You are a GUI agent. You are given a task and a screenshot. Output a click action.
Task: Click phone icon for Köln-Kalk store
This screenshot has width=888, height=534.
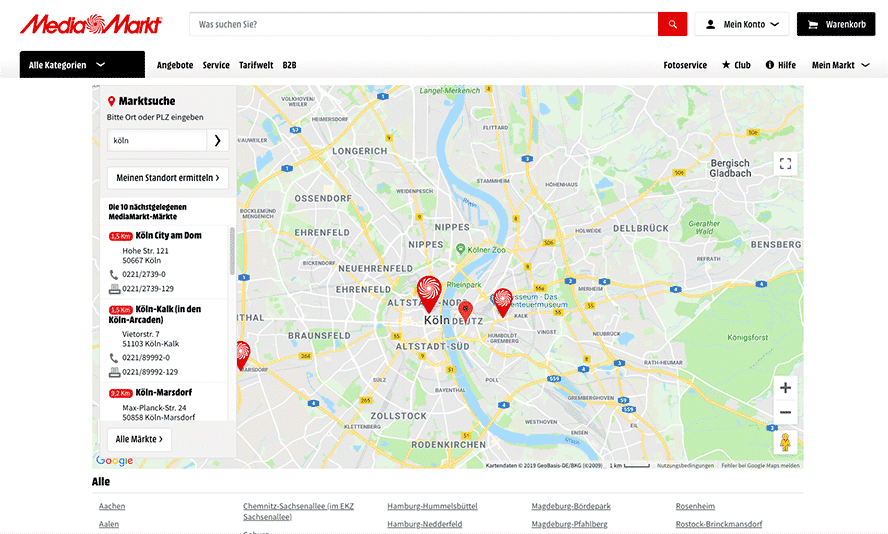(113, 358)
